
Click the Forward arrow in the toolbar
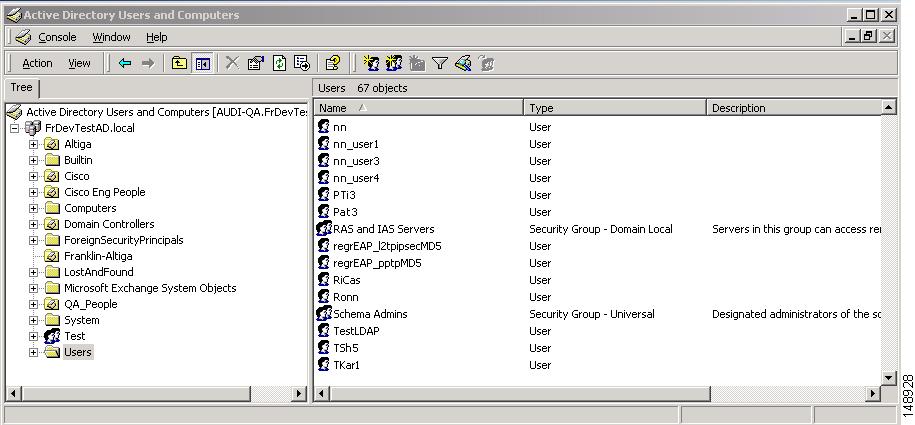148,63
